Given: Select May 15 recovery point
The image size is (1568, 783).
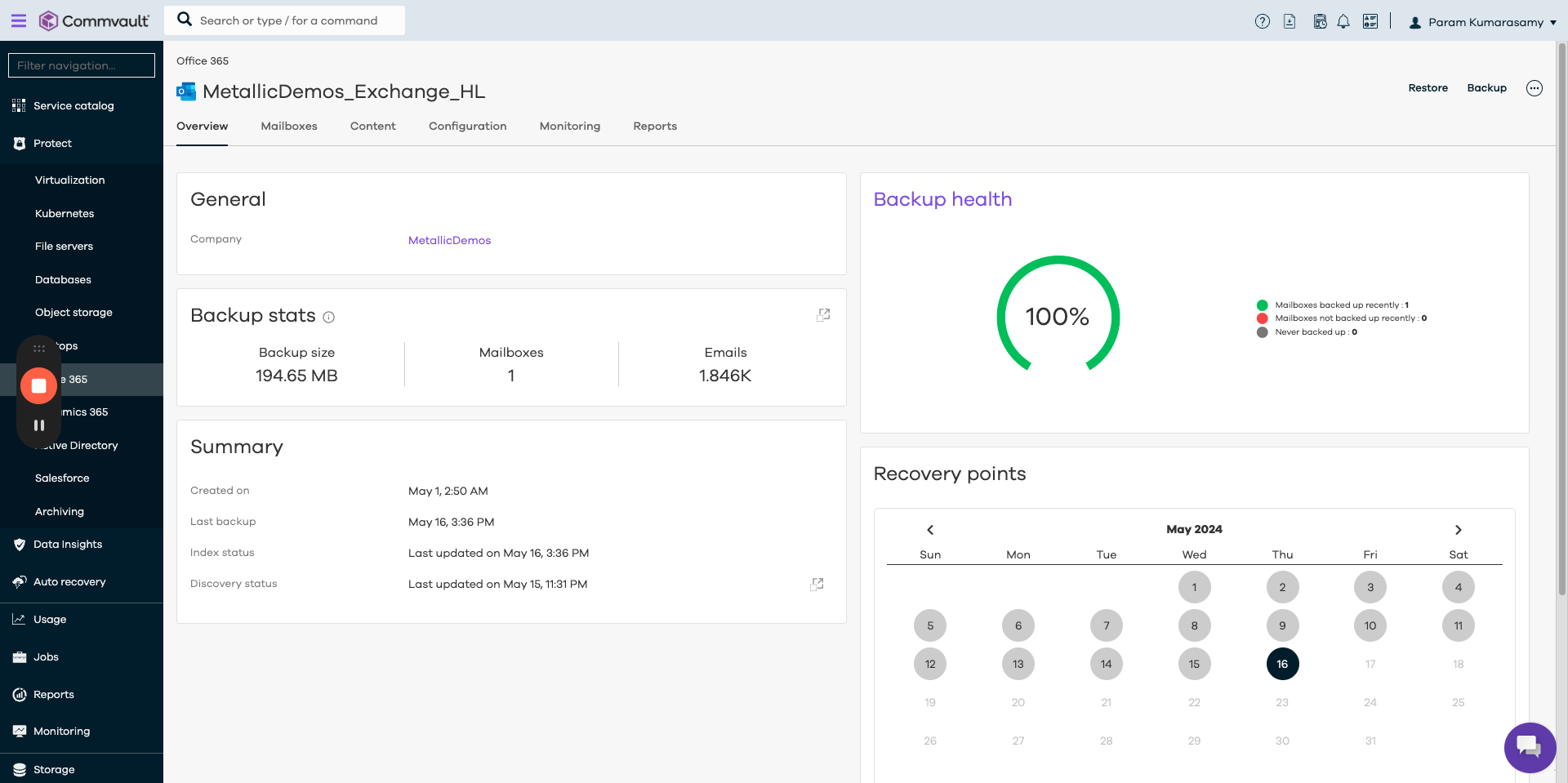Looking at the screenshot, I should click(x=1194, y=665).
